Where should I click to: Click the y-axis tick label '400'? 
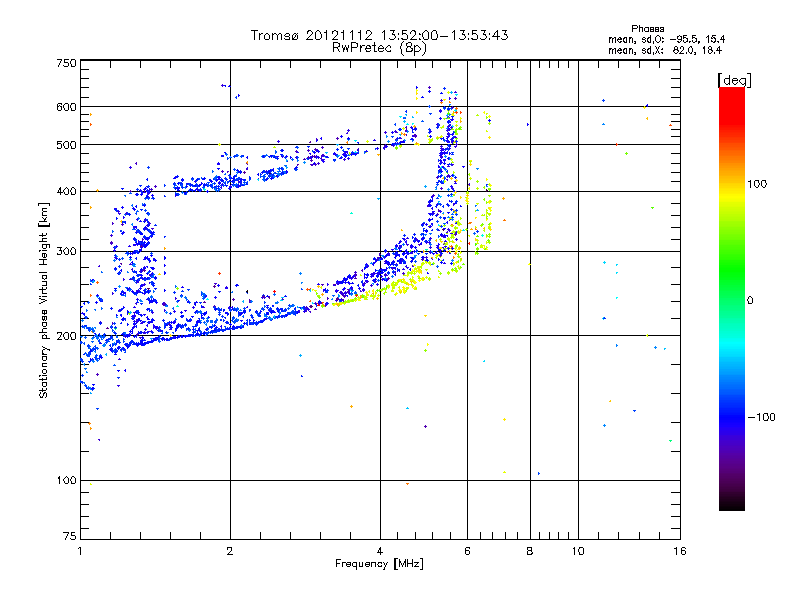pos(66,191)
